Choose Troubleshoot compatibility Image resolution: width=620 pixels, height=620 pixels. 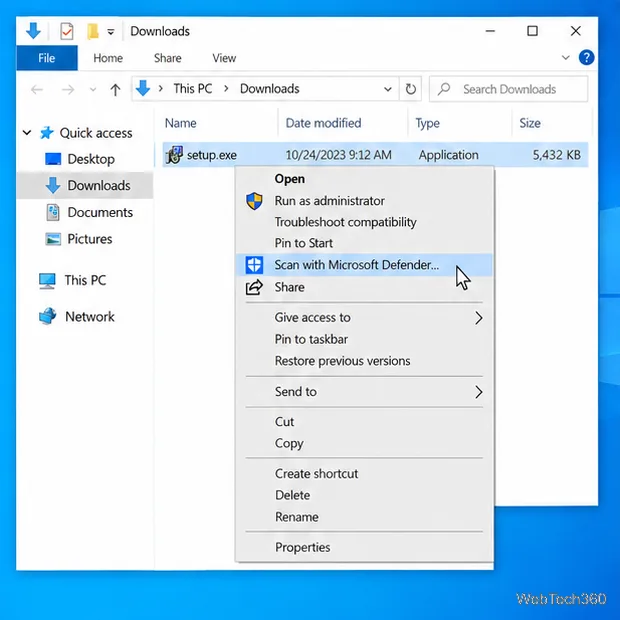coord(364,222)
